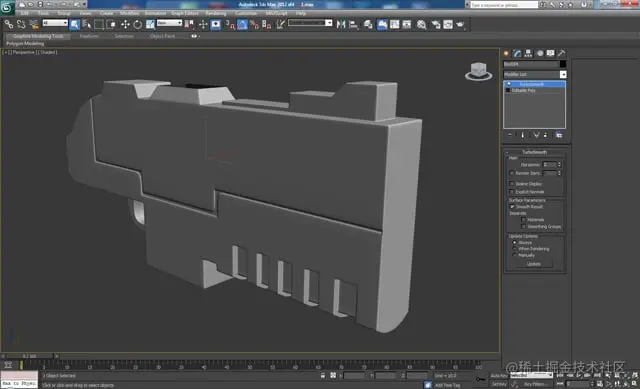This screenshot has height=389, width=640.
Task: Switch to the Display command panel tab
Action: pos(551,53)
